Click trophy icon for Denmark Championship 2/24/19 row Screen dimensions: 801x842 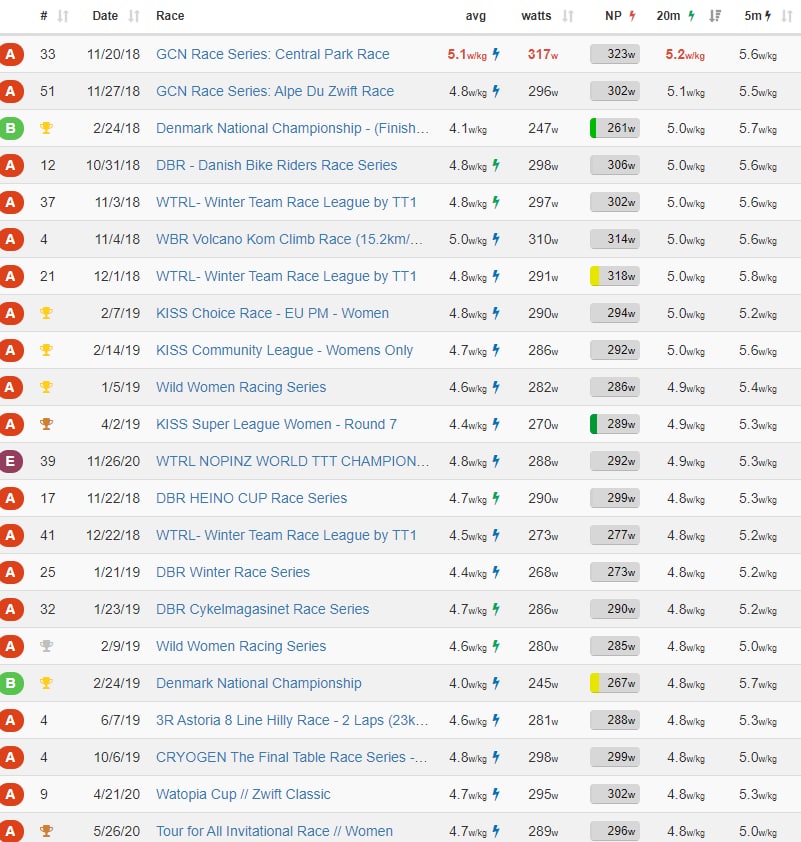(46, 683)
